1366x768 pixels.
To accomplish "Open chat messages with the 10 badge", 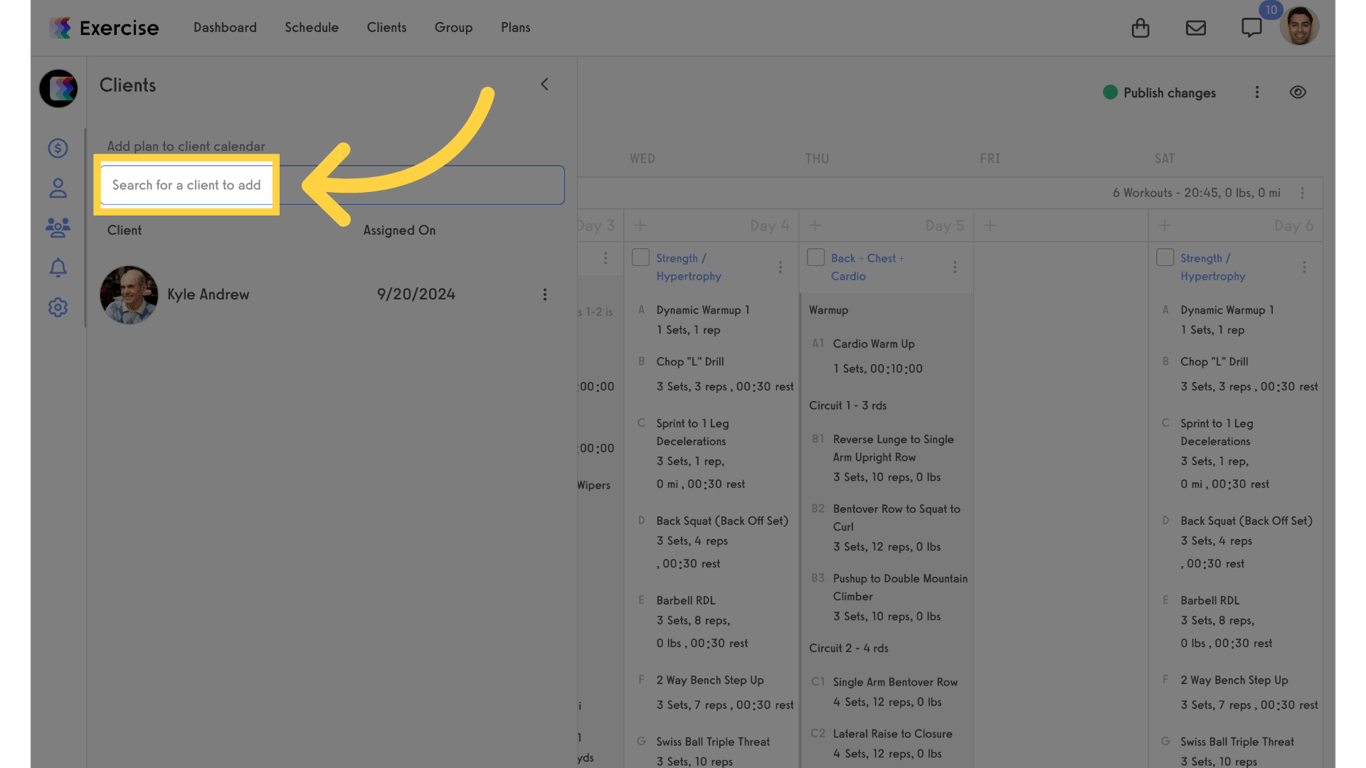I will (x=1251, y=28).
